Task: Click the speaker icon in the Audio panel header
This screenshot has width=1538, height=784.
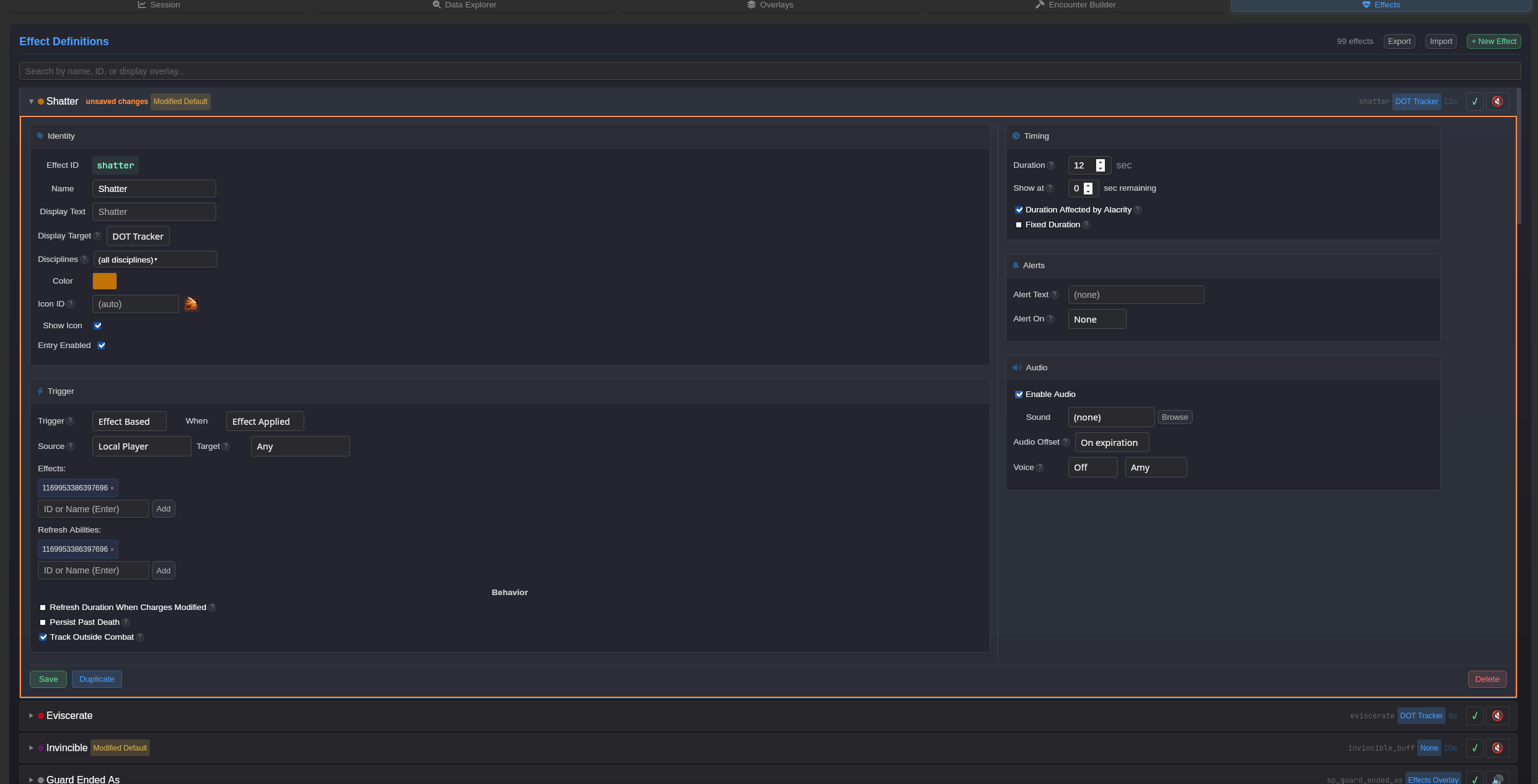Action: tap(1017, 367)
